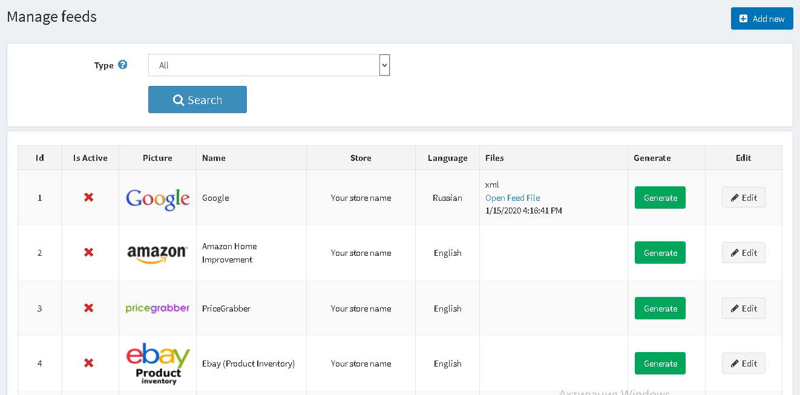Click the blue Search button
This screenshot has width=800, height=395.
pos(197,100)
